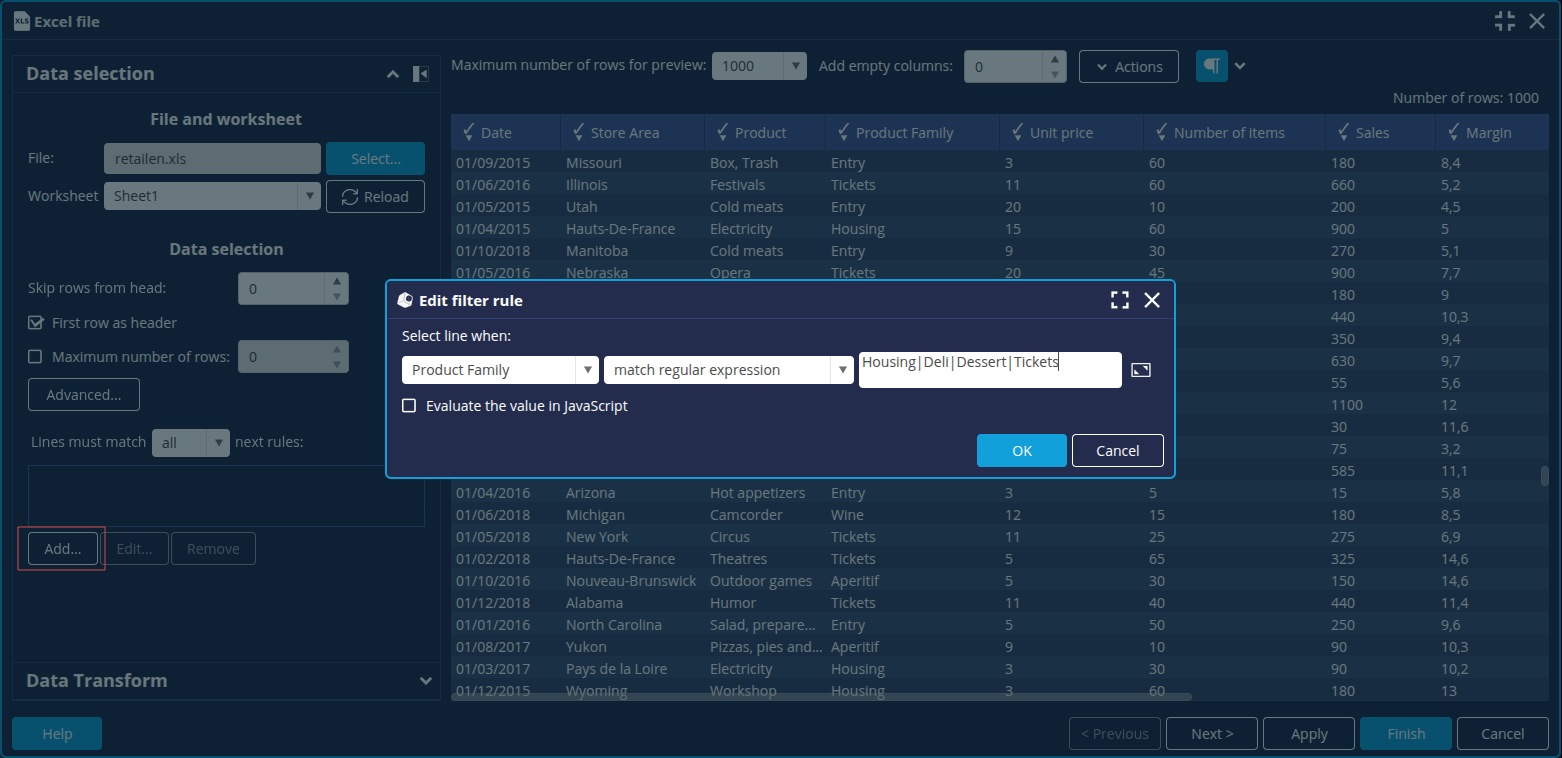This screenshot has height=758, width=1562.
Task: Click the expand value editor icon
Action: click(1141, 370)
